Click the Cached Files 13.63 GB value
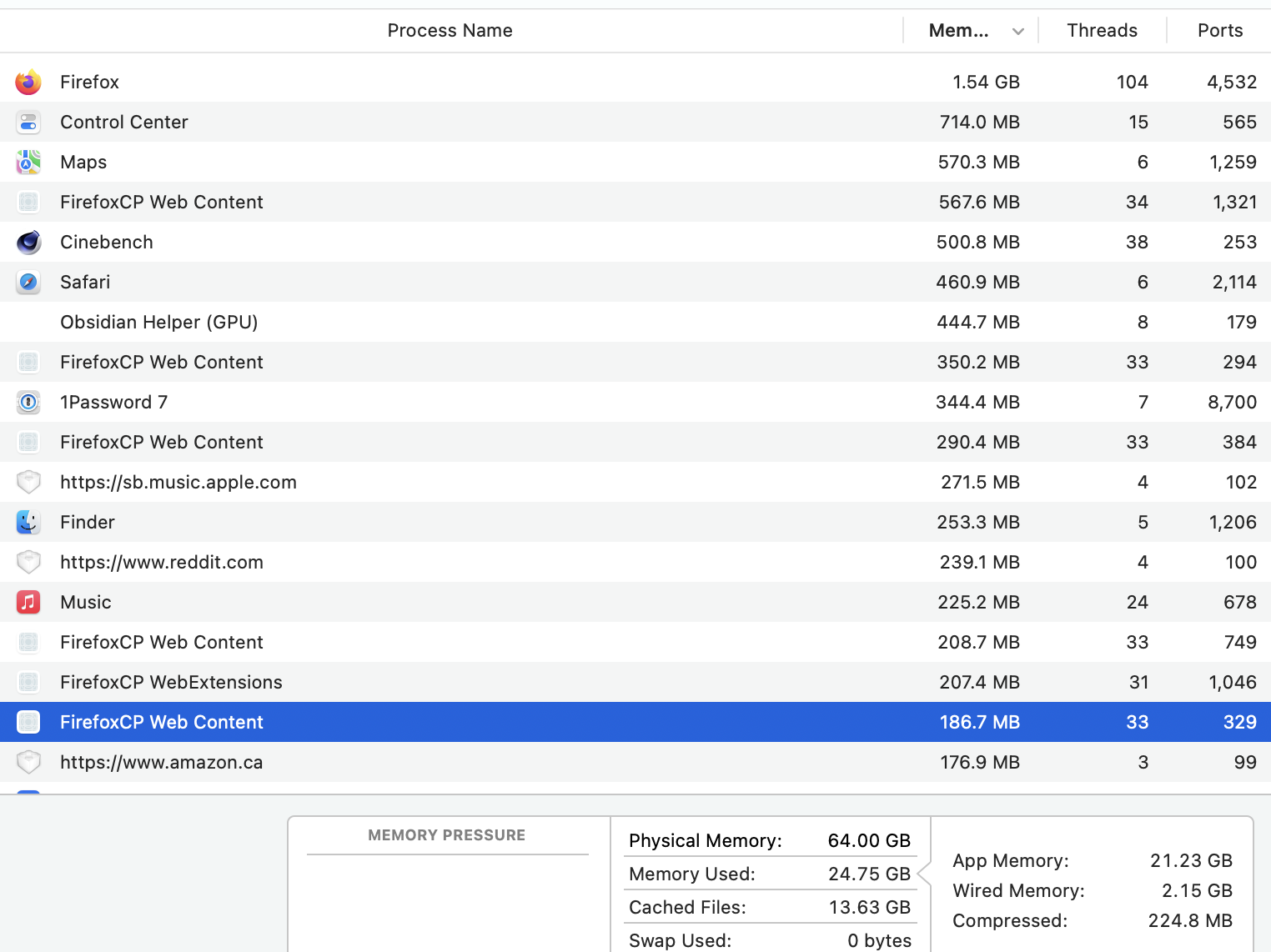The image size is (1271, 952). tap(870, 907)
